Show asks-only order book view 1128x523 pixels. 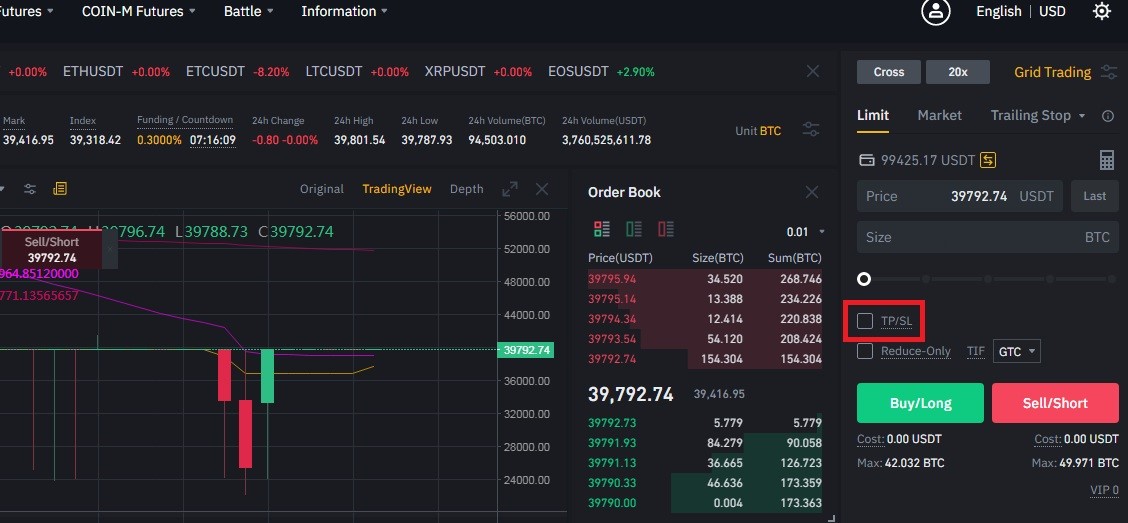coord(665,229)
